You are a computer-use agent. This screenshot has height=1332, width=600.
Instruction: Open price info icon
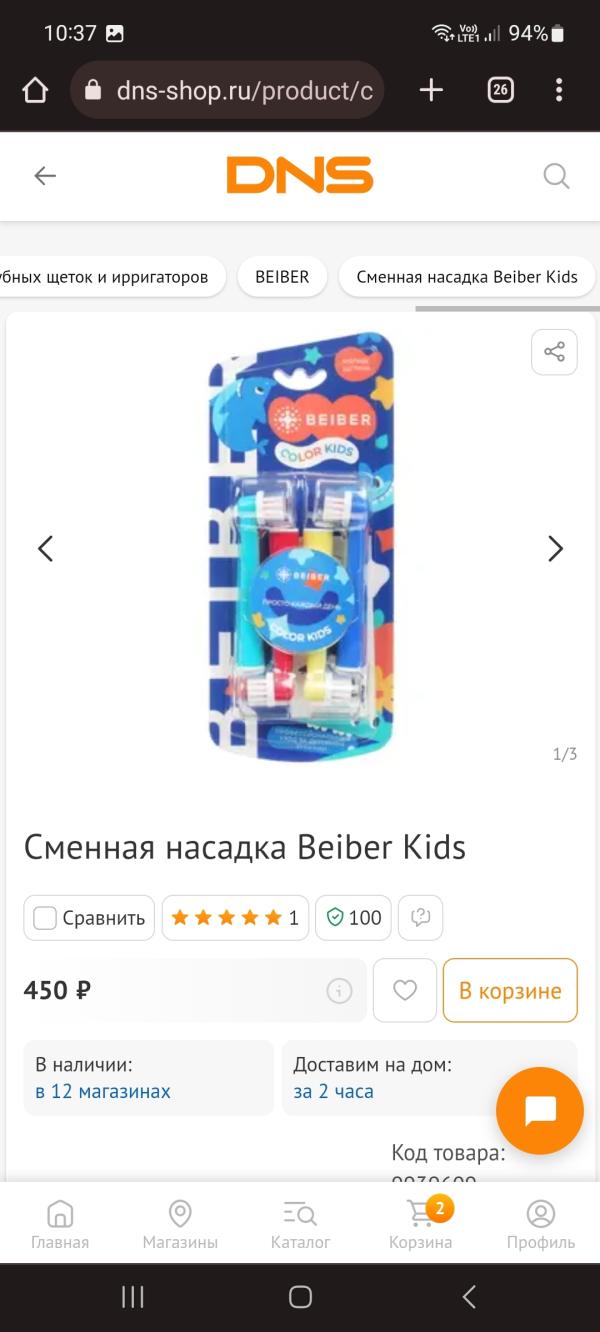pos(339,991)
